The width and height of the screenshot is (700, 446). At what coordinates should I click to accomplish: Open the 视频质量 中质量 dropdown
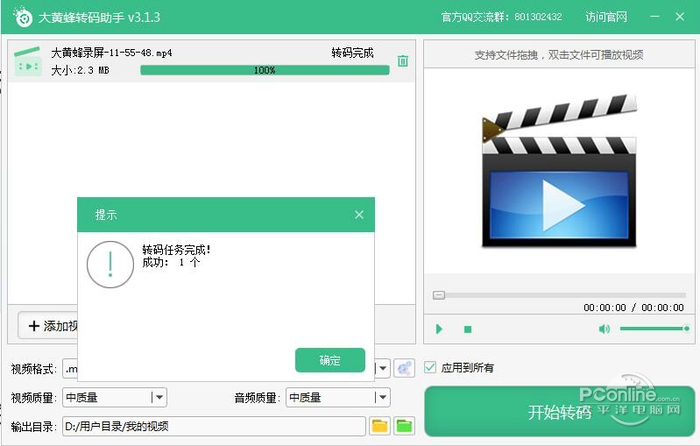[115, 397]
